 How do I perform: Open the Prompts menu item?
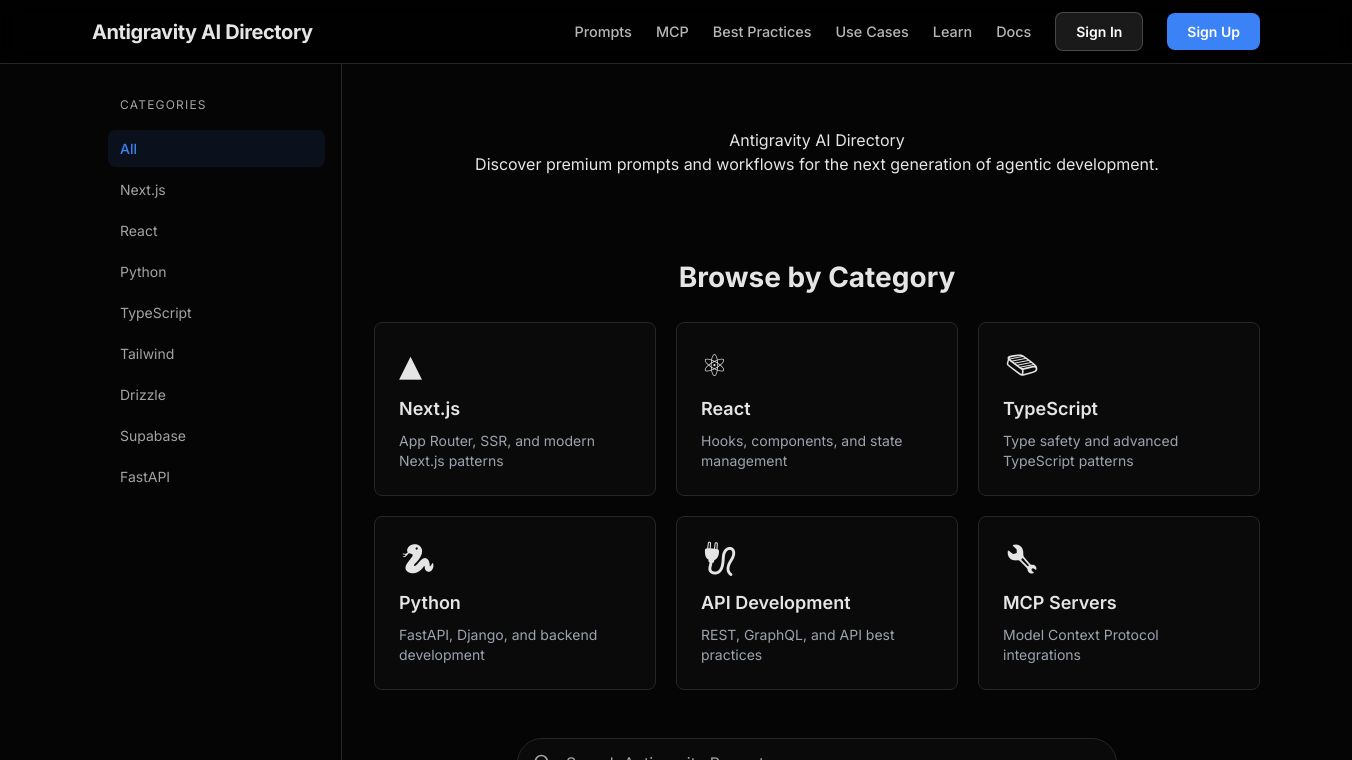pyautogui.click(x=603, y=32)
